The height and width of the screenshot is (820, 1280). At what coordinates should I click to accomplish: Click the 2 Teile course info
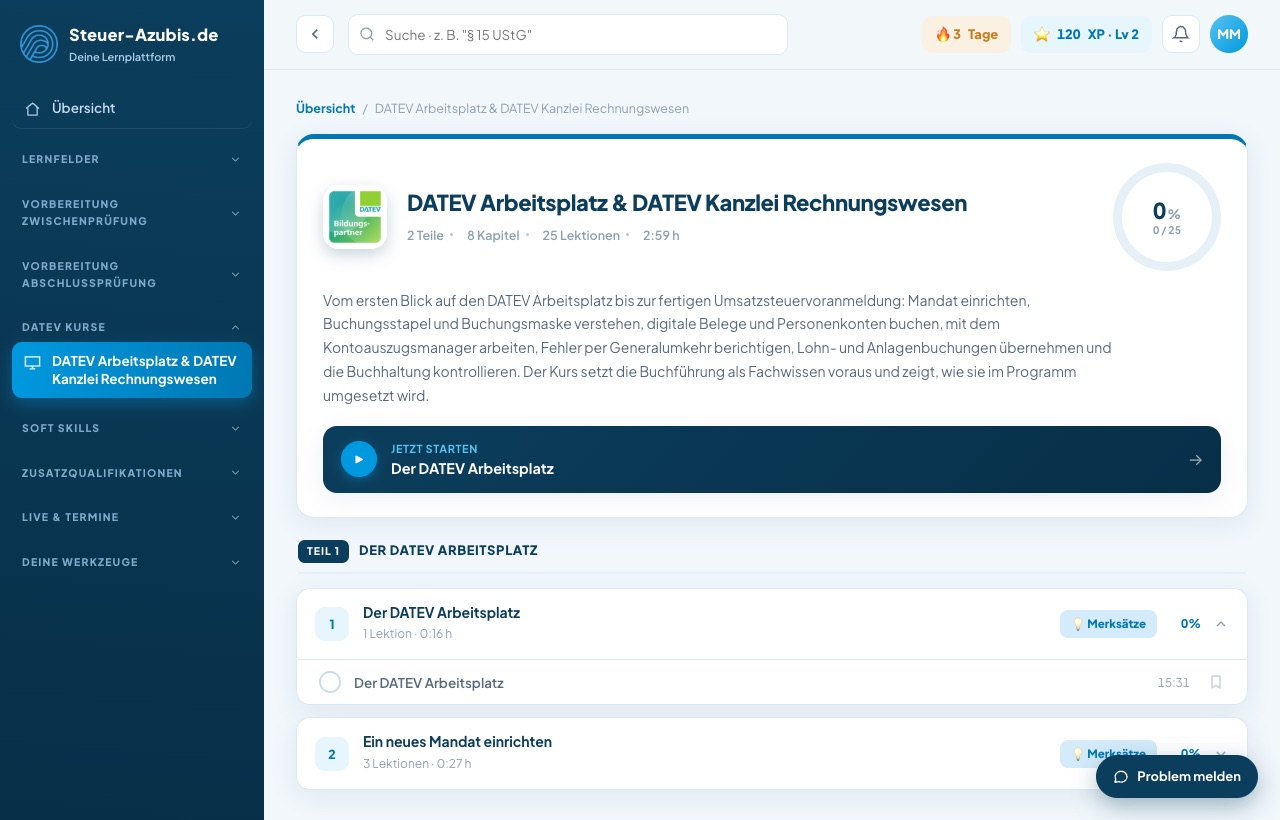tap(425, 236)
